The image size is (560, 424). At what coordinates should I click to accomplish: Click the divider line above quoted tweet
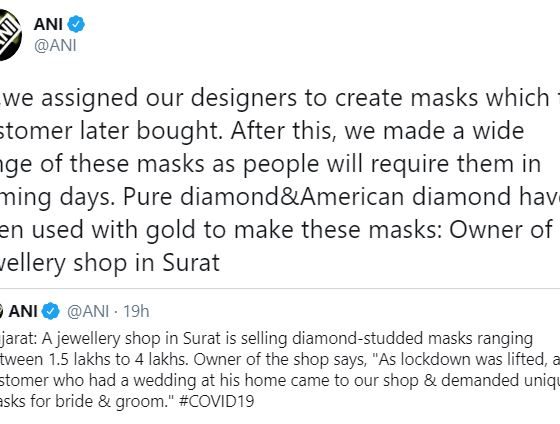[x=280, y=288]
